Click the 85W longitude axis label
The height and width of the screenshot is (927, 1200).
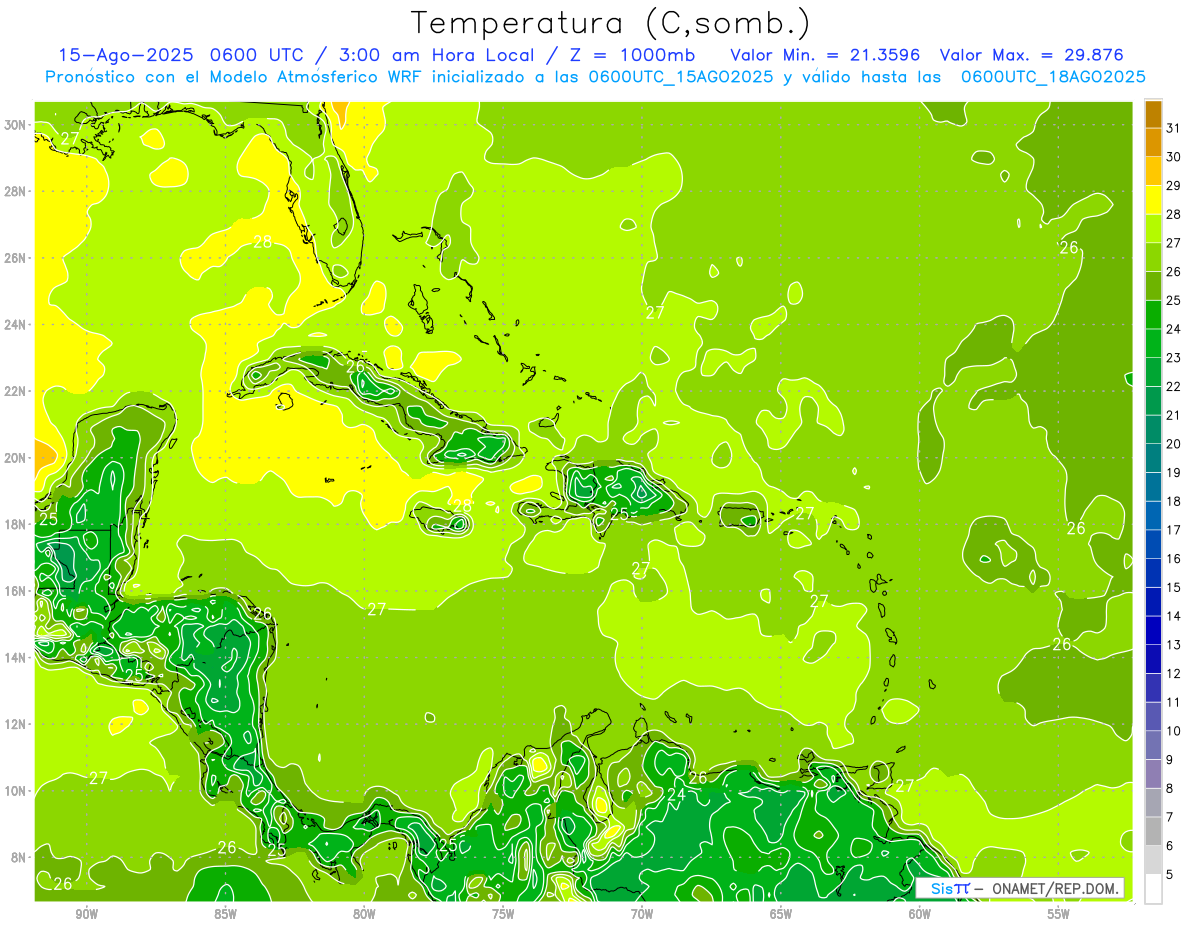(225, 914)
